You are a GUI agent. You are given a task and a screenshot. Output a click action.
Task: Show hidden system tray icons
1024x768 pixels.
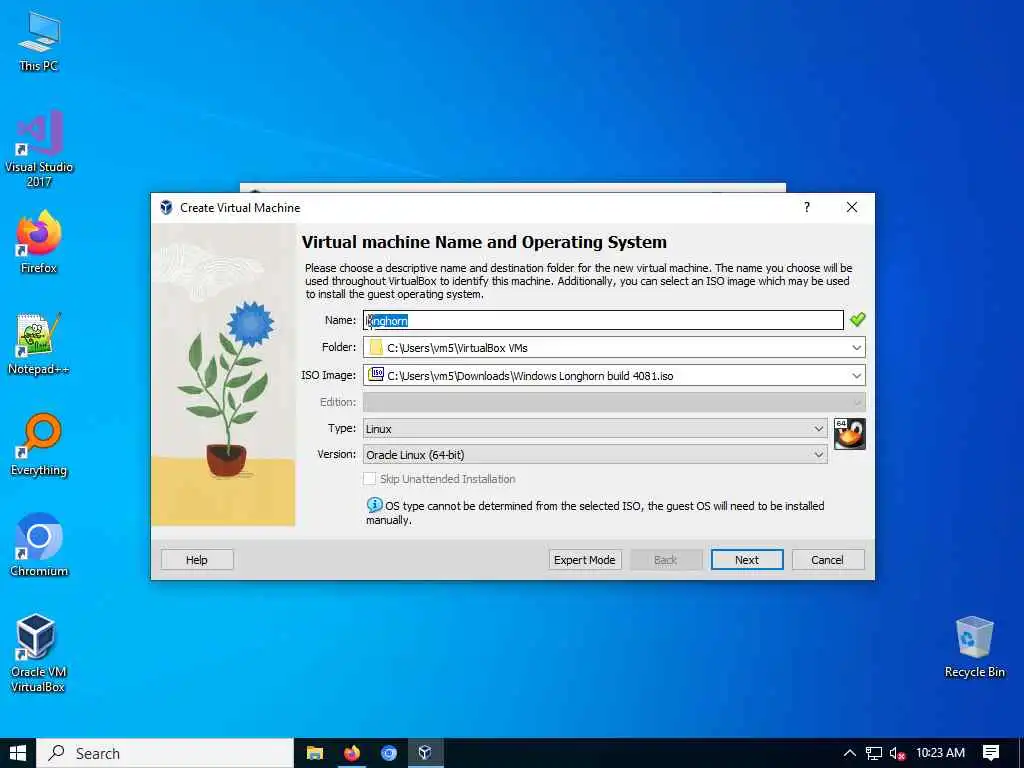849,753
